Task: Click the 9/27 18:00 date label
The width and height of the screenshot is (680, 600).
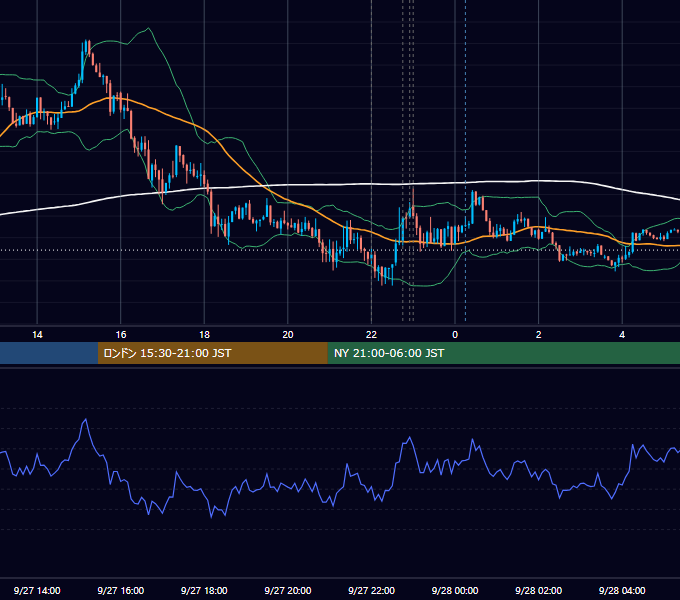Action: pyautogui.click(x=204, y=590)
